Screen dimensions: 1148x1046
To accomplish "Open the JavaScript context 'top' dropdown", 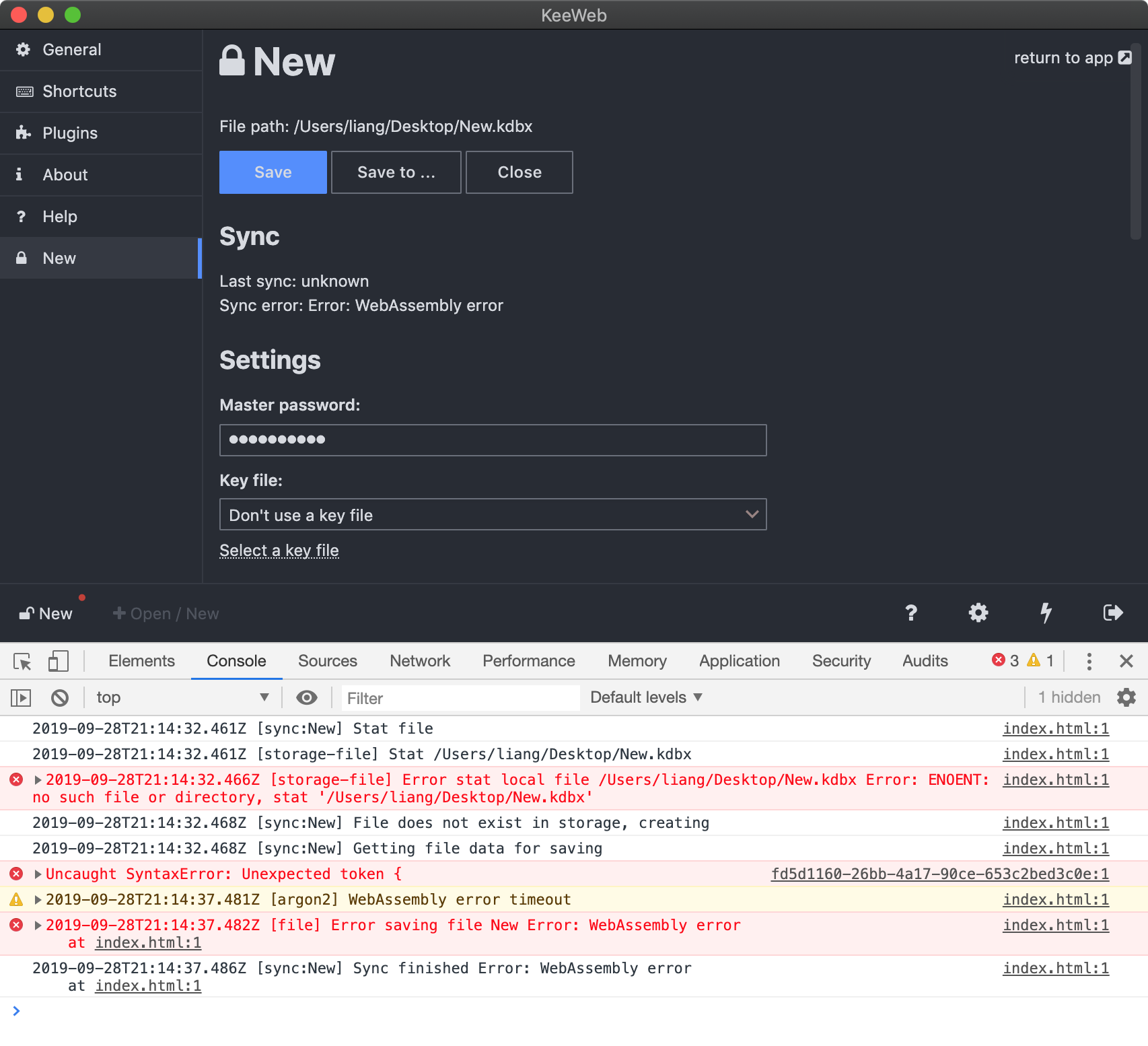I will tap(182, 697).
